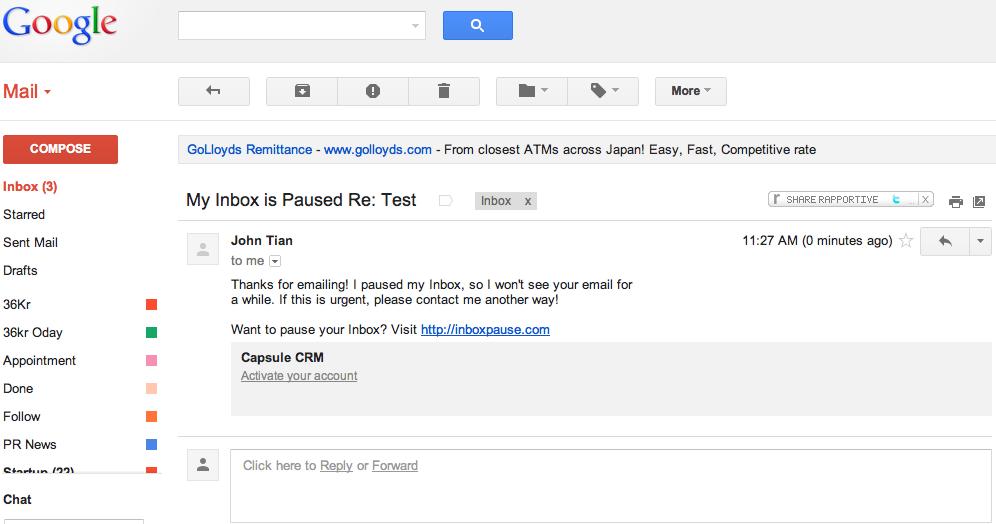Screen dimensions: 996x524
Task: Open the inboxpause.com link
Action: click(x=485, y=330)
